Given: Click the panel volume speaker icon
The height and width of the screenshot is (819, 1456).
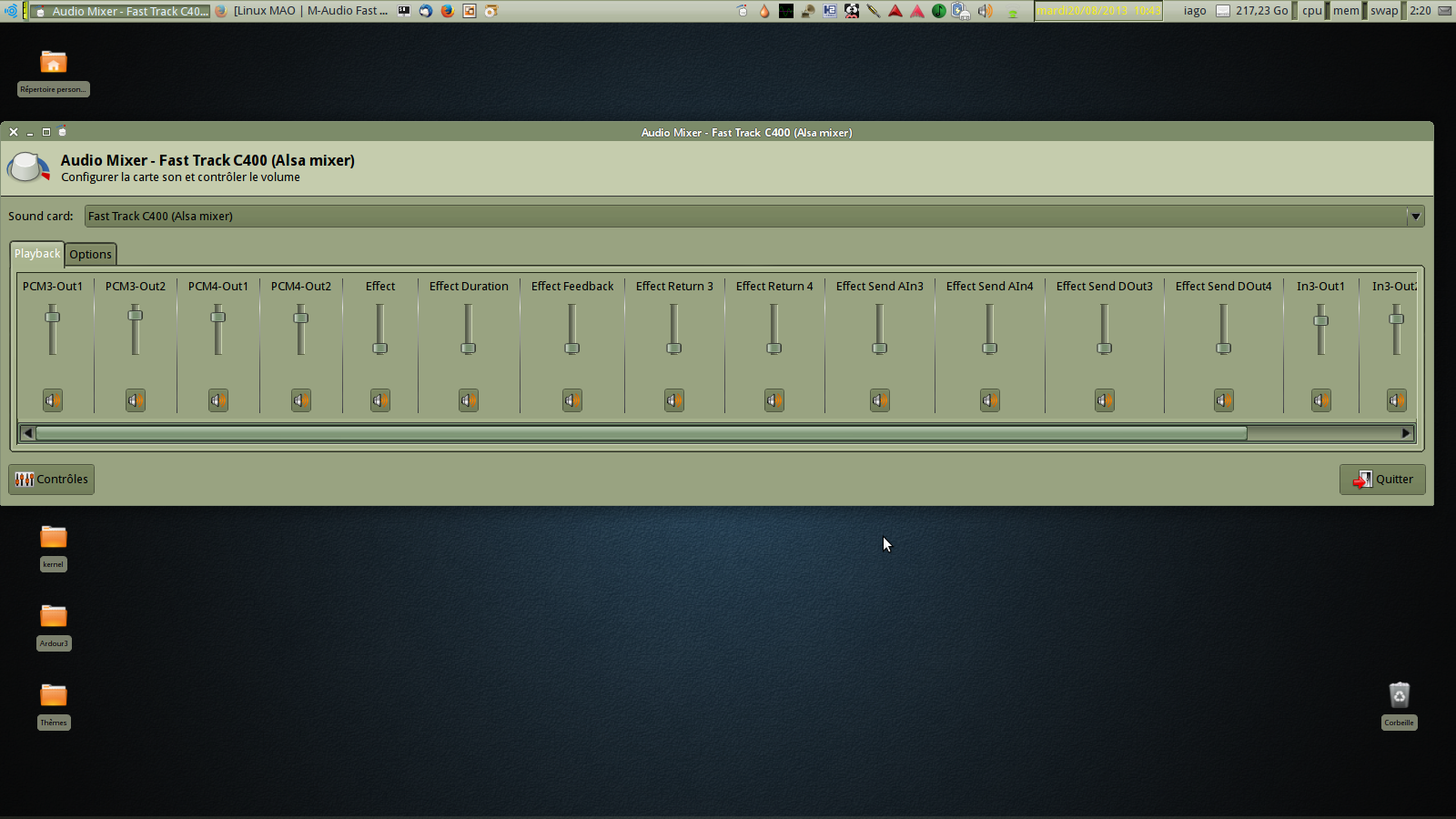Looking at the screenshot, I should (986, 11).
